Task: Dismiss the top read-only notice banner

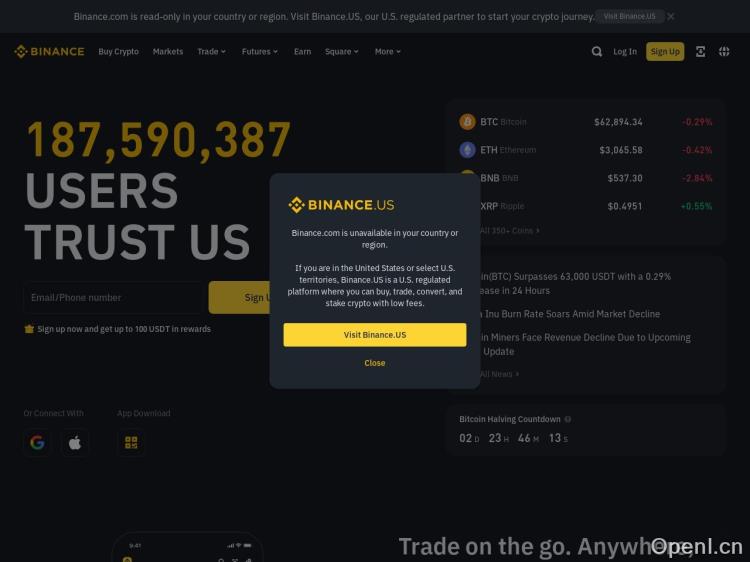Action: click(x=671, y=16)
